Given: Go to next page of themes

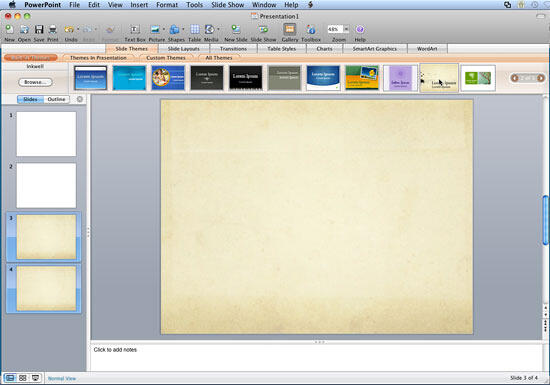Looking at the screenshot, I should pos(541,78).
